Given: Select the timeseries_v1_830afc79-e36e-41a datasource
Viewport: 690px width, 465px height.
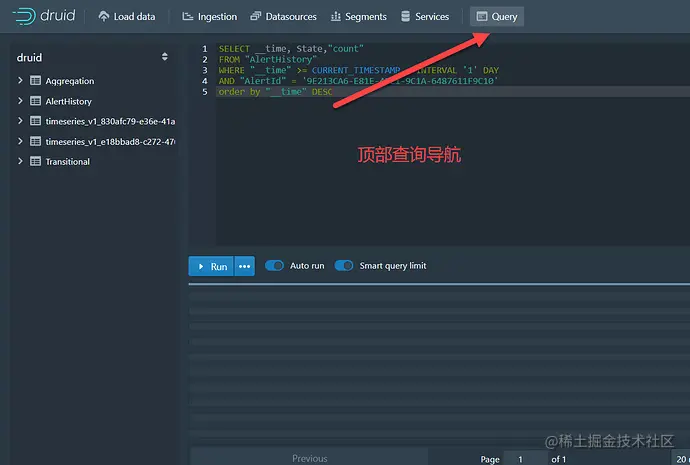Looking at the screenshot, I should (x=110, y=121).
